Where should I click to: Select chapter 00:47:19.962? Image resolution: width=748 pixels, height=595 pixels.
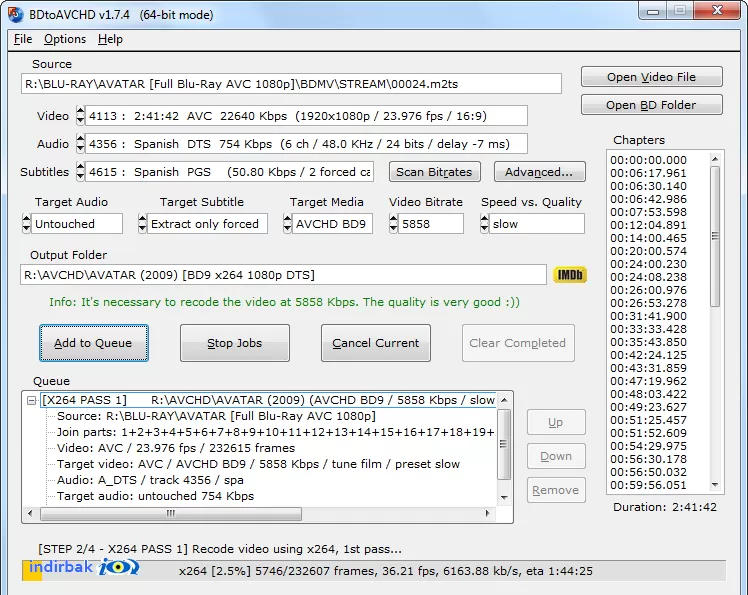click(x=648, y=381)
